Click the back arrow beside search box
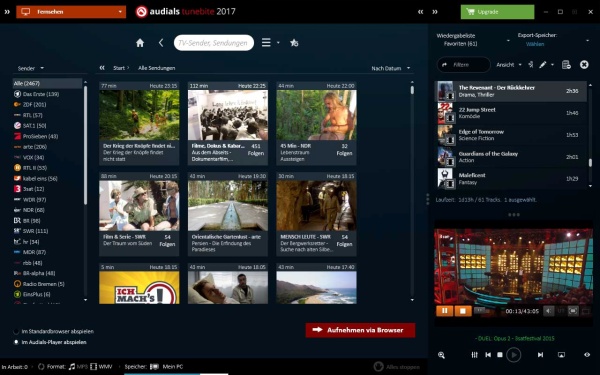The width and height of the screenshot is (600, 375). point(161,43)
